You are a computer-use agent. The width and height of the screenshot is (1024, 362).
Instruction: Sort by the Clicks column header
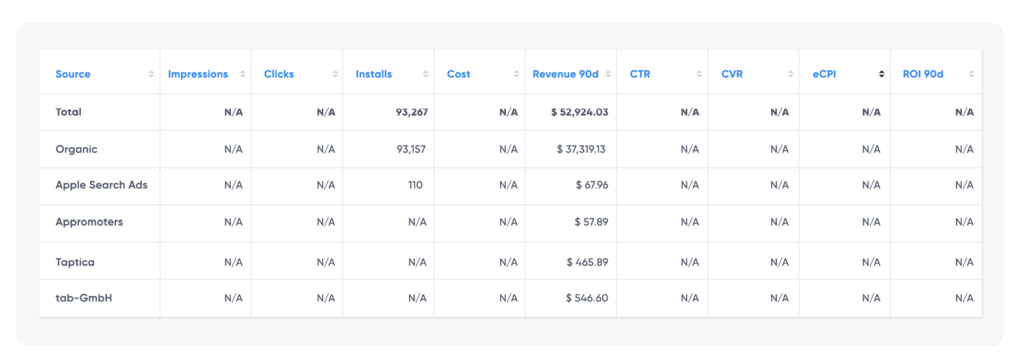(x=279, y=74)
